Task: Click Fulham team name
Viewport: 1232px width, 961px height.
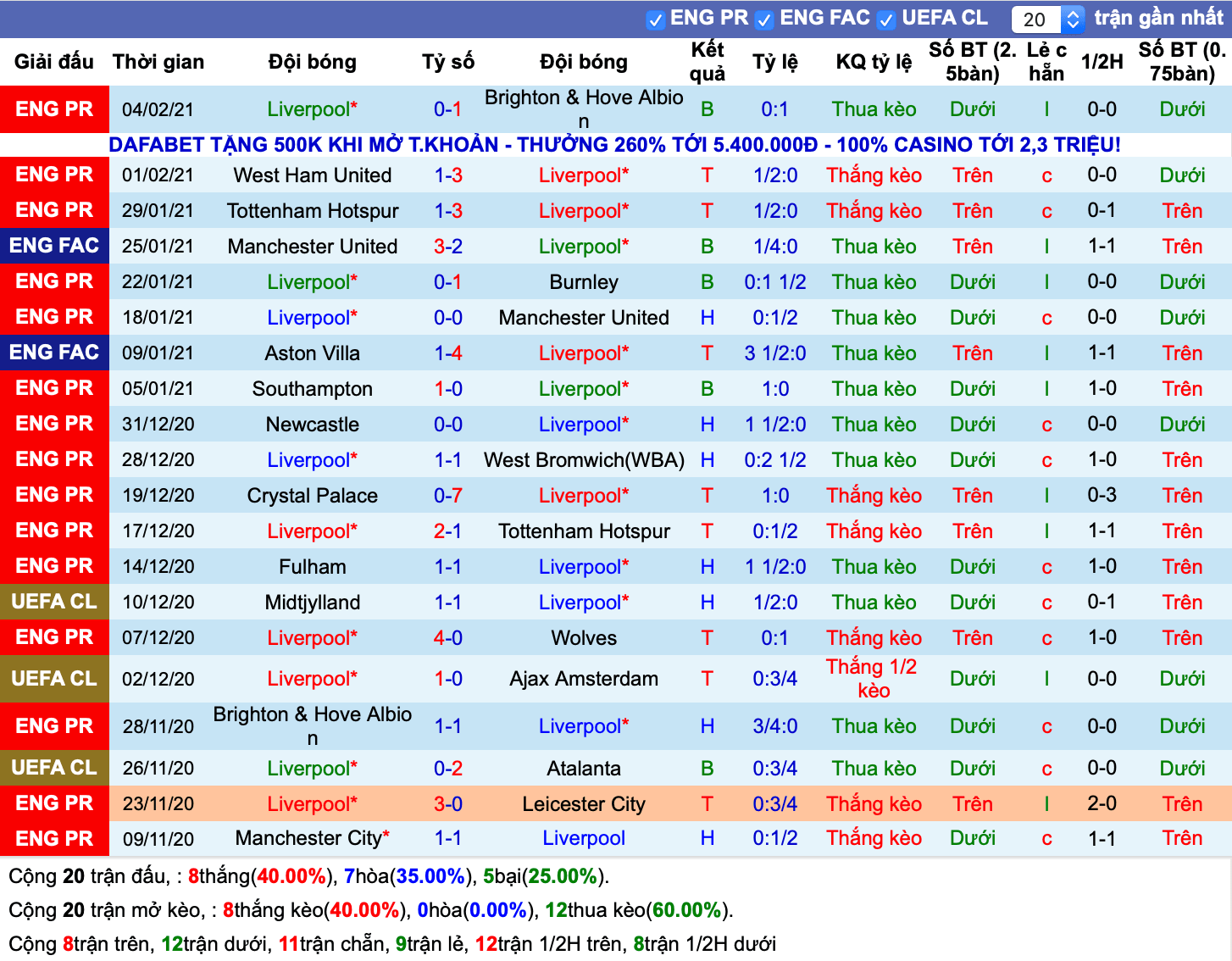Action: [313, 567]
